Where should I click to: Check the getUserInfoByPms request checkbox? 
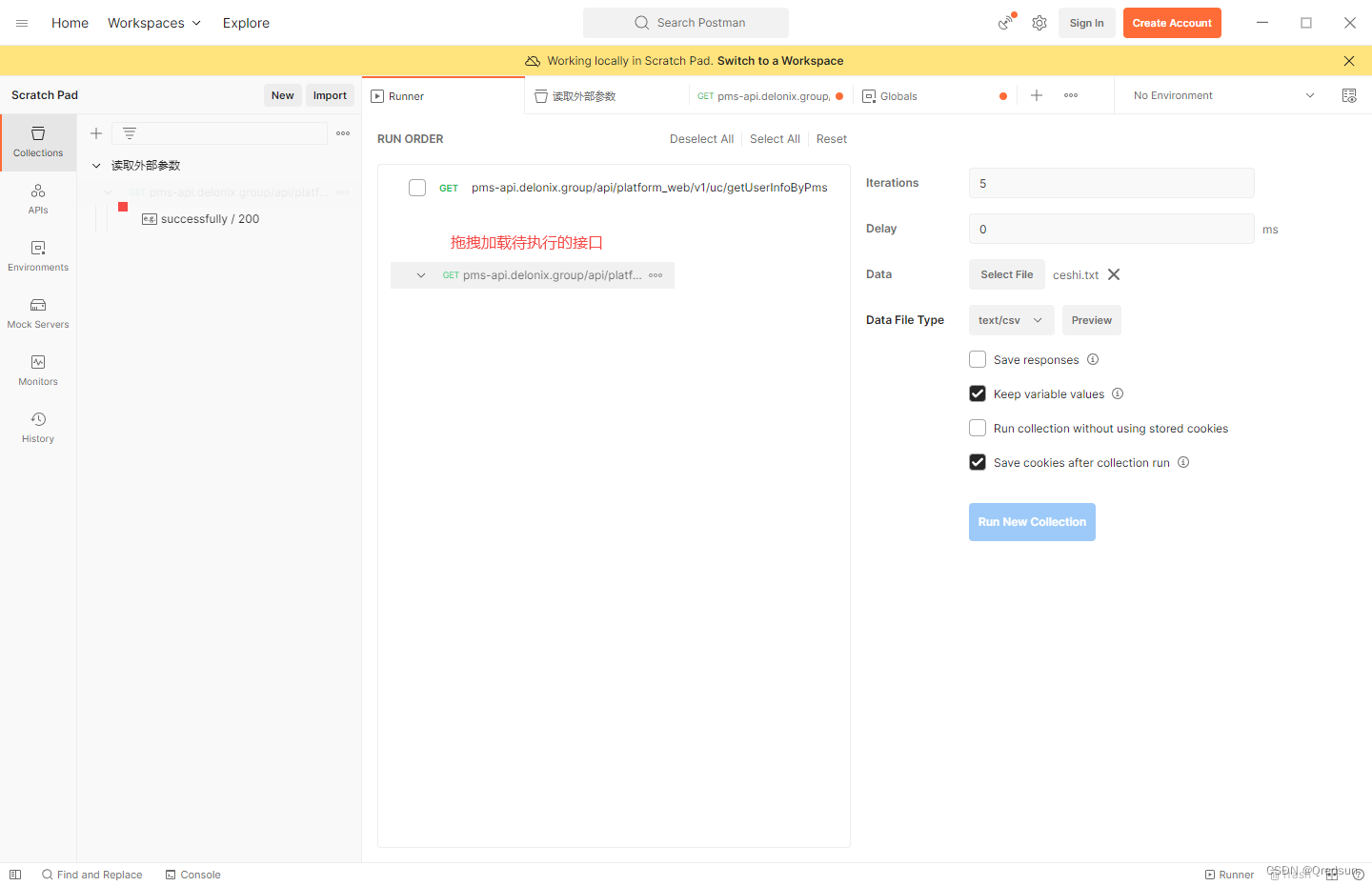[x=417, y=188]
